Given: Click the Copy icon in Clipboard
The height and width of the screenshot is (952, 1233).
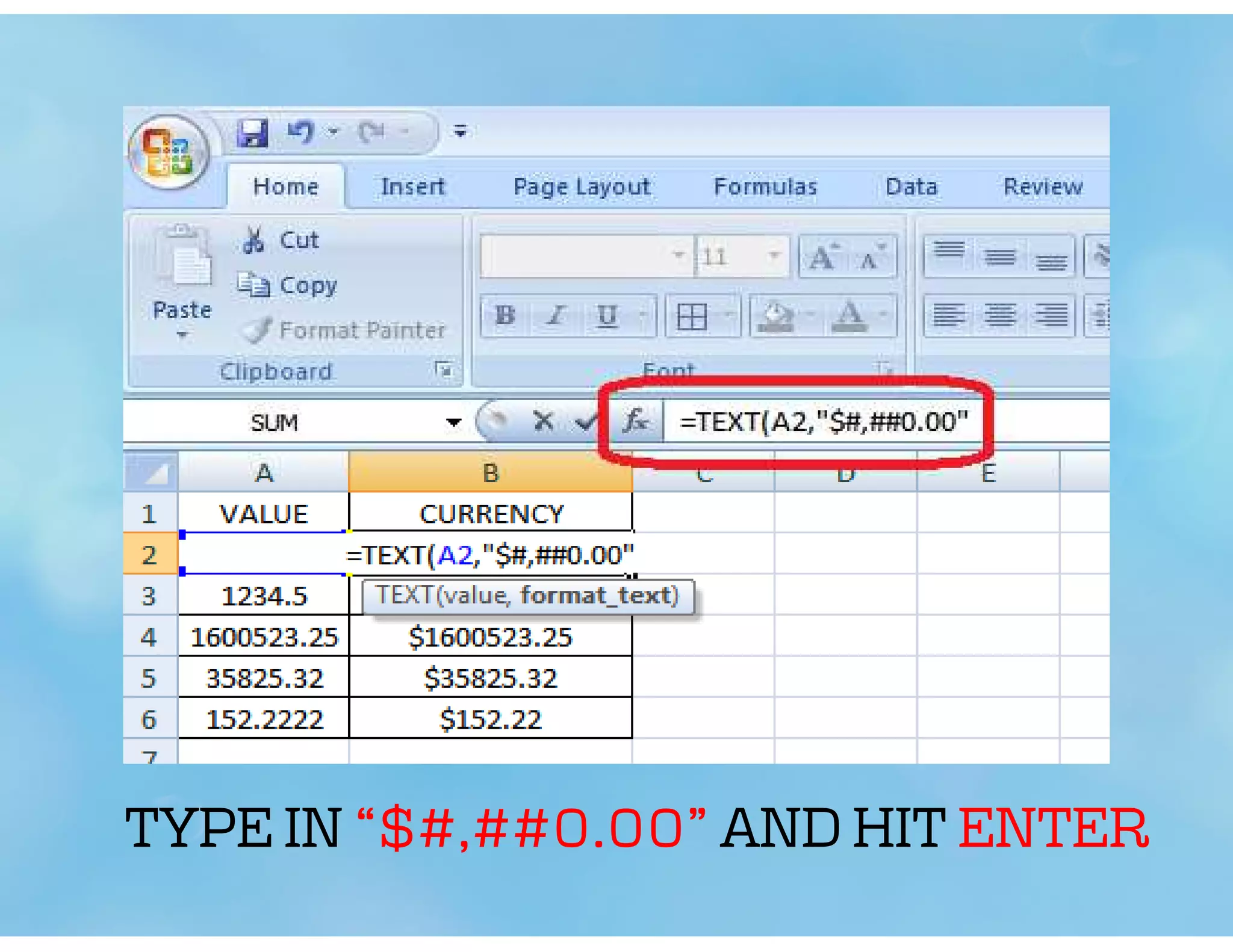Looking at the screenshot, I should (x=253, y=285).
